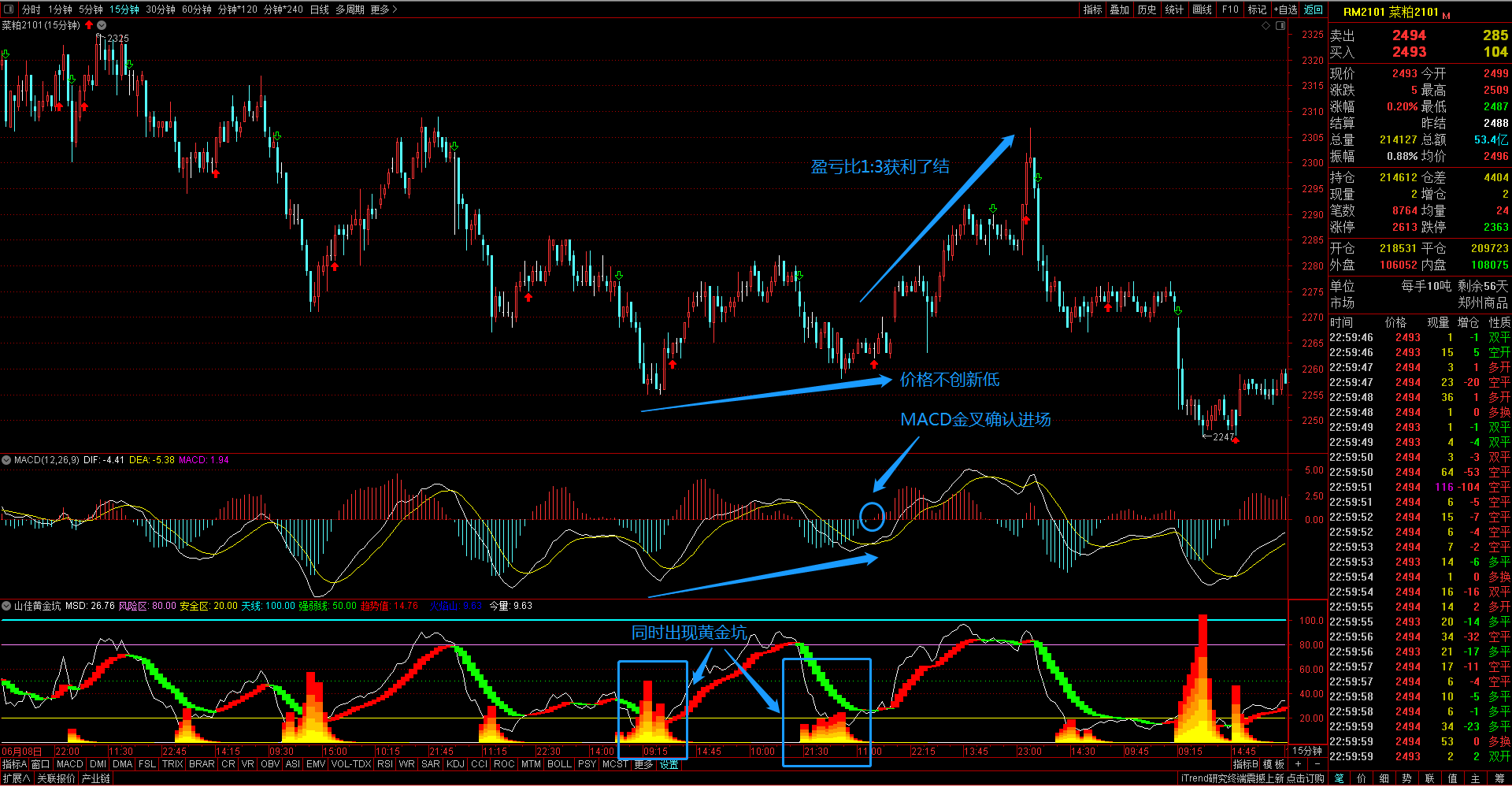Click the 筹 chip distribution icon

[x=1499, y=778]
